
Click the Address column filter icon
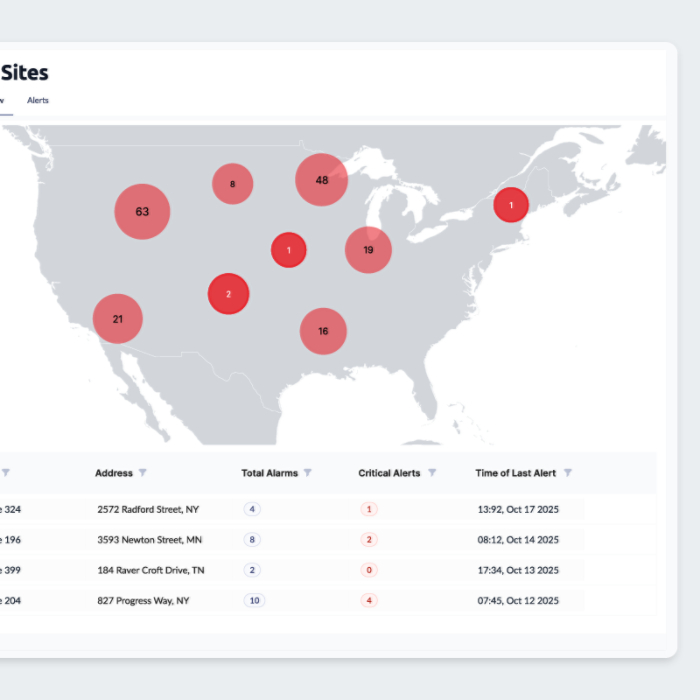click(143, 473)
